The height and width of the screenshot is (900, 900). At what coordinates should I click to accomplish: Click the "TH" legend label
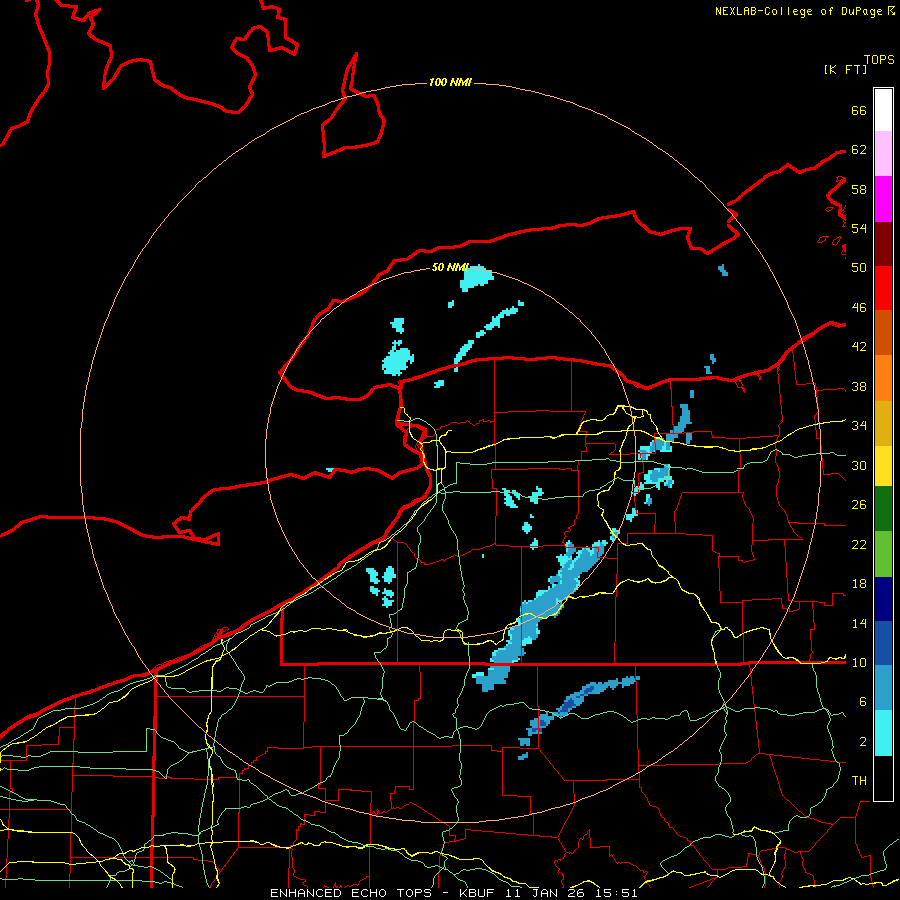pyautogui.click(x=859, y=781)
